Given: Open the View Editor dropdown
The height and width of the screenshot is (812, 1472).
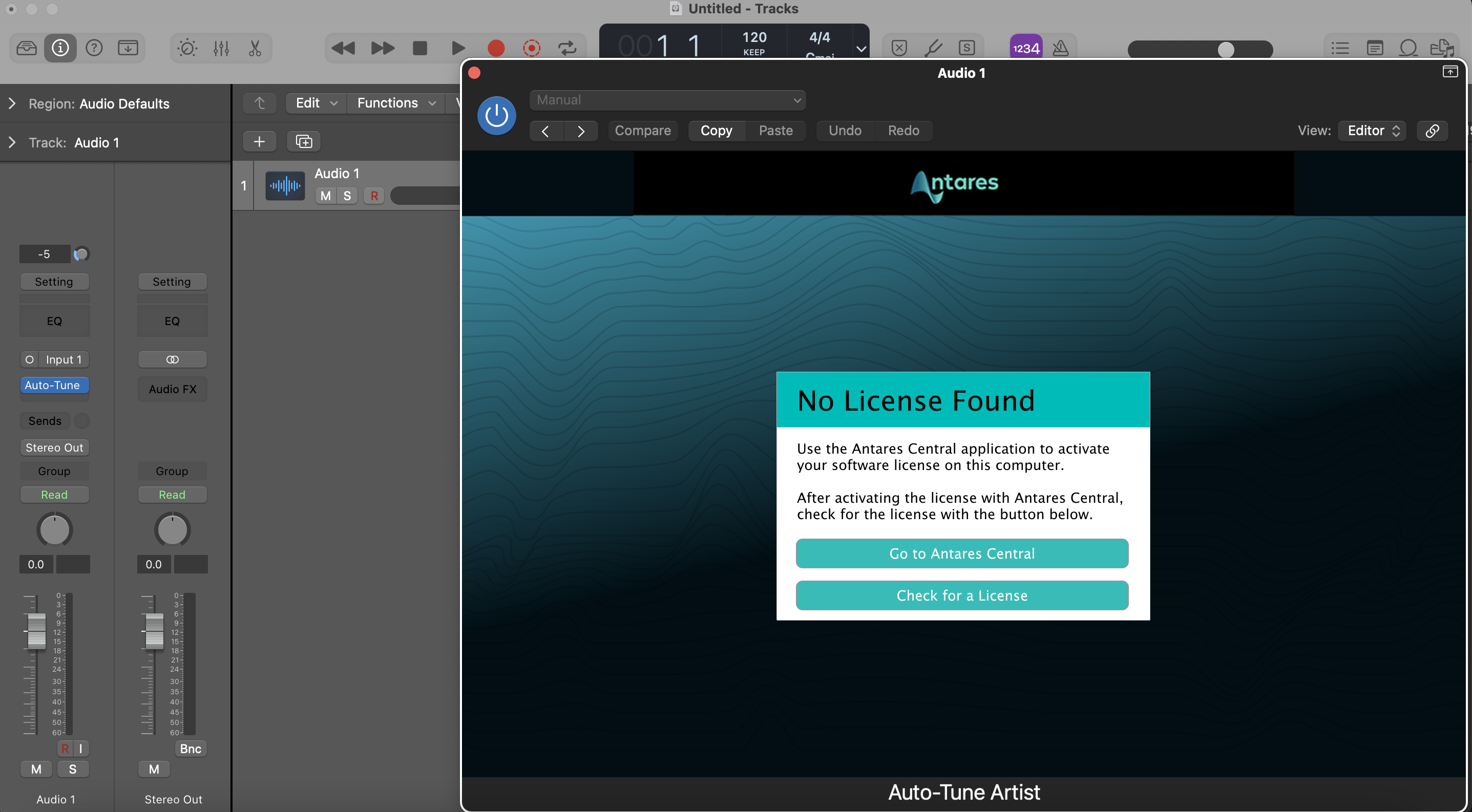Looking at the screenshot, I should (x=1372, y=131).
